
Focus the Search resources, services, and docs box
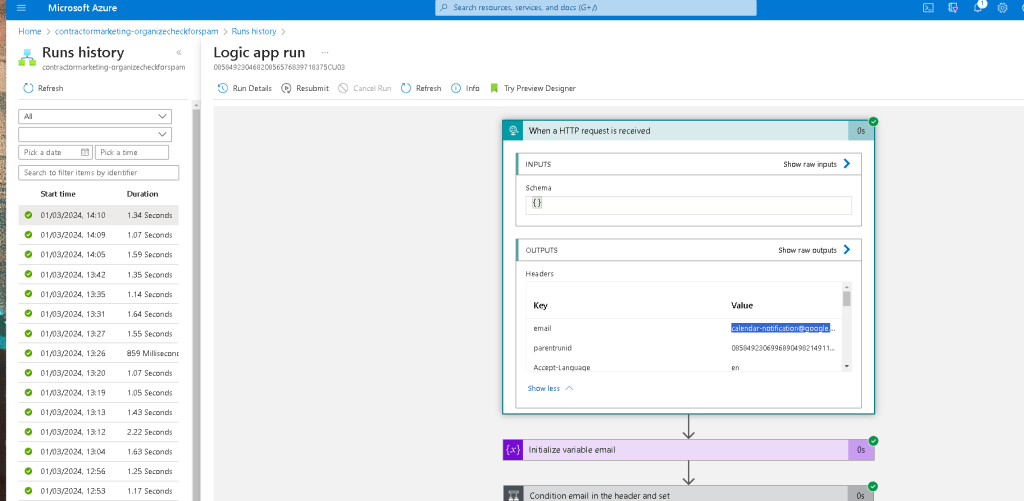click(596, 8)
